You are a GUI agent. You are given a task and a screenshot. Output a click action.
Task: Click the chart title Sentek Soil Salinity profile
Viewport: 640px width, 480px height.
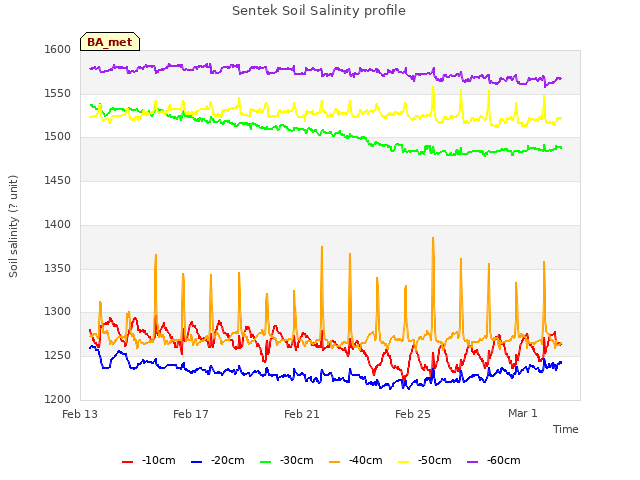pos(319,11)
